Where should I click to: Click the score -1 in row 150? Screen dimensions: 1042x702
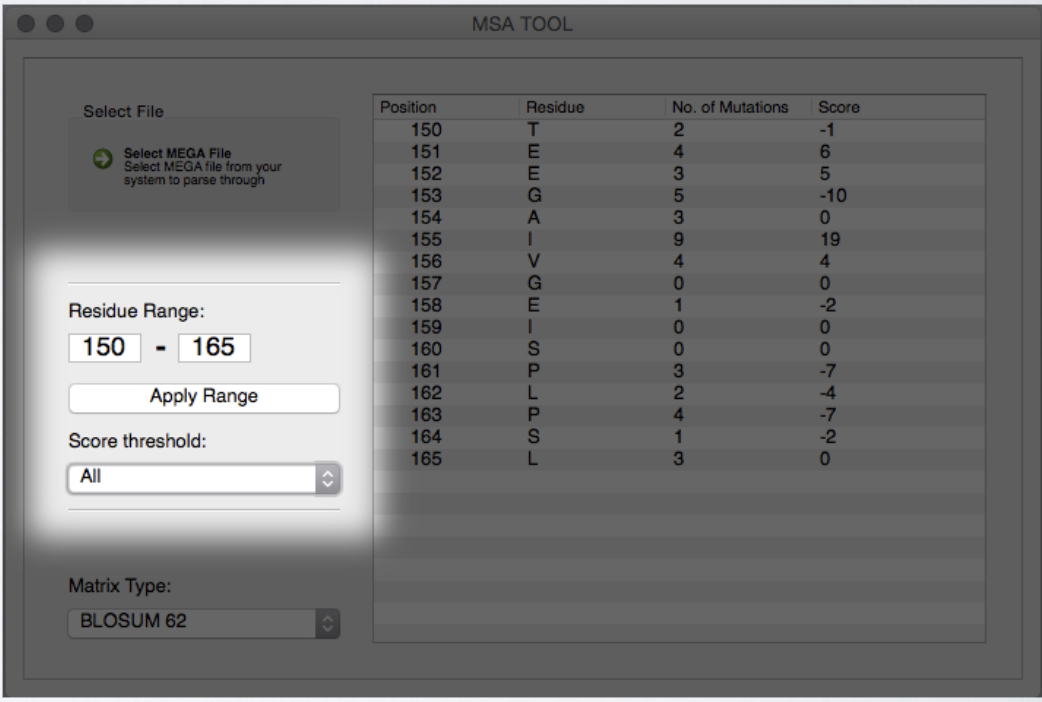[x=827, y=130]
